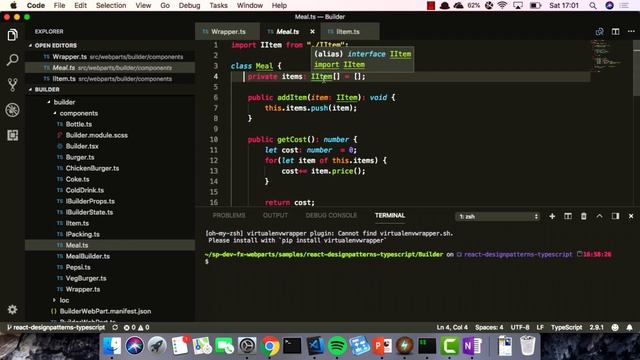Viewport: 640px width, 360px height.
Task: Change end of line sequence LF
Action: (540, 327)
